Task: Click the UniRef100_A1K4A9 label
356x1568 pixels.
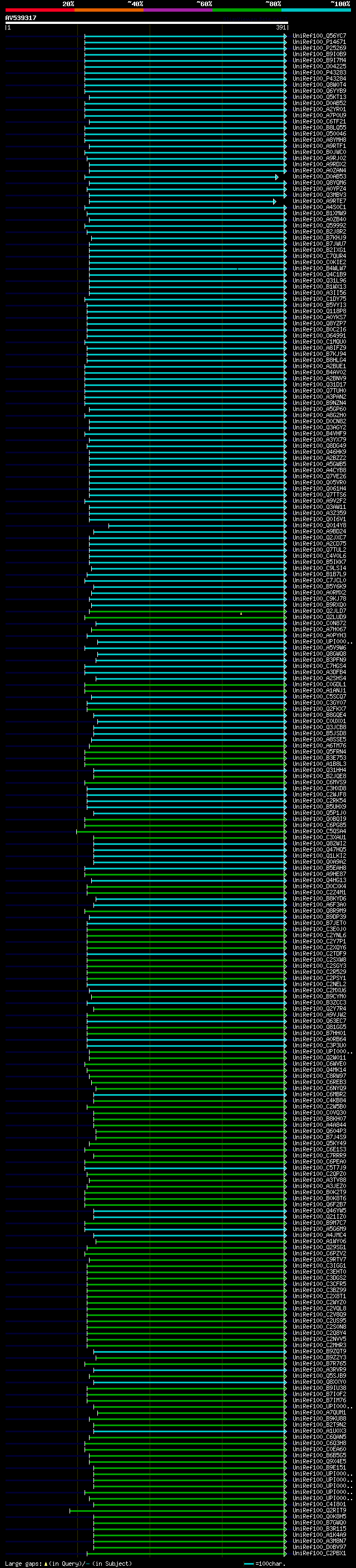Action: pos(319,1535)
